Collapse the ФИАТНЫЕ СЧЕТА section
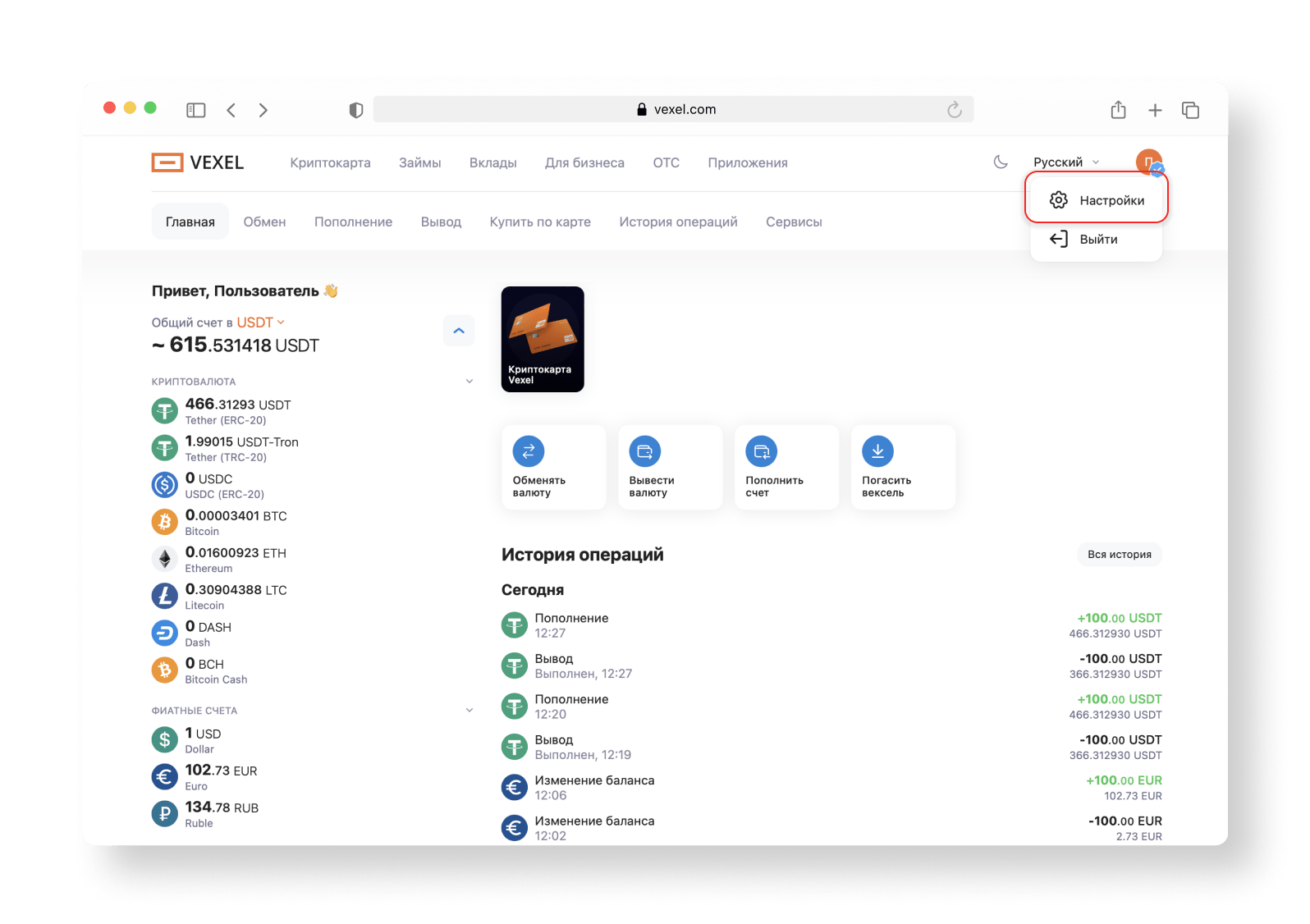This screenshot has width=1310, height=924. point(469,711)
